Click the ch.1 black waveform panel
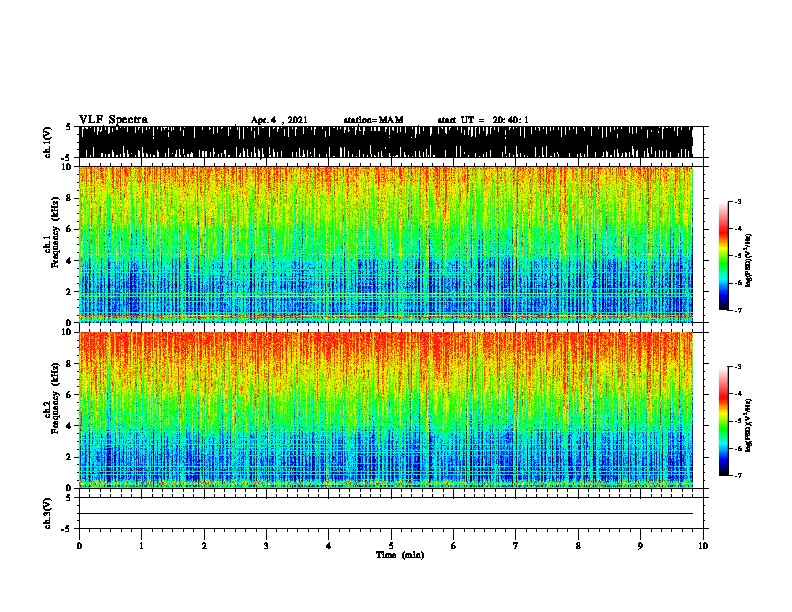 click(386, 142)
